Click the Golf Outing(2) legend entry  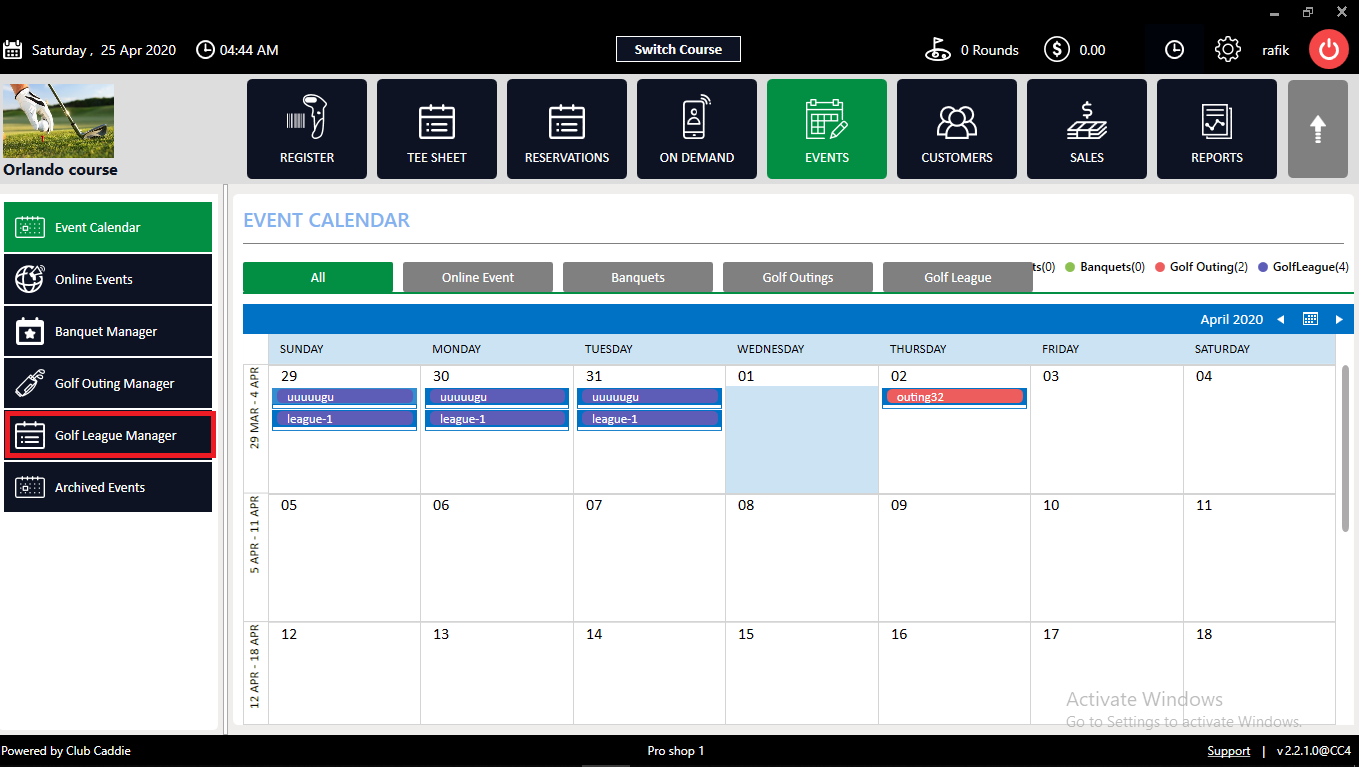coord(1201,267)
